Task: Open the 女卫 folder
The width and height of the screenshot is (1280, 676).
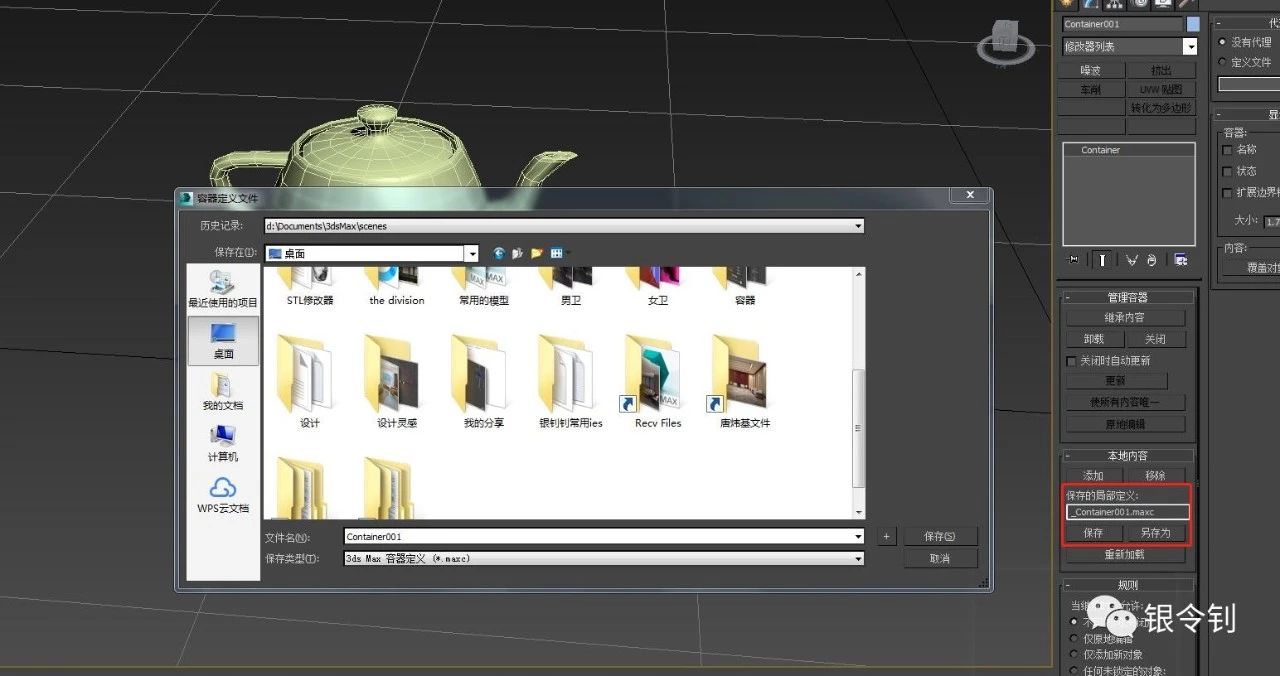Action: [658, 287]
